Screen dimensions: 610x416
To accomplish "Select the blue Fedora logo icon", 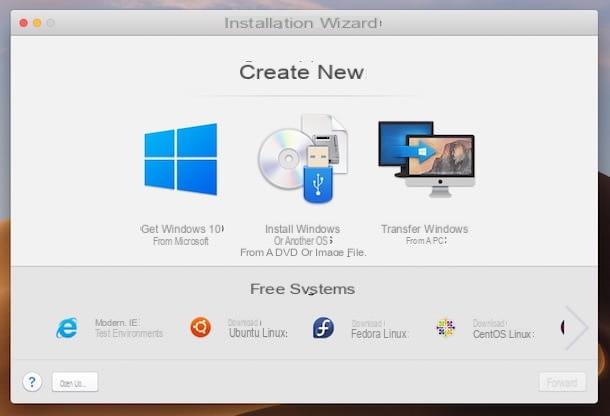I will click(323, 327).
